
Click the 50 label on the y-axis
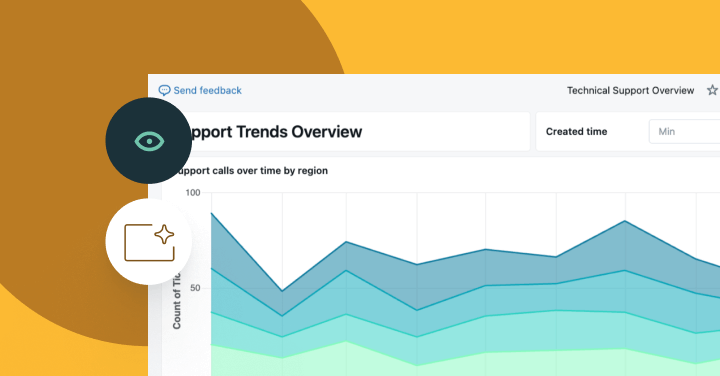[195, 288]
